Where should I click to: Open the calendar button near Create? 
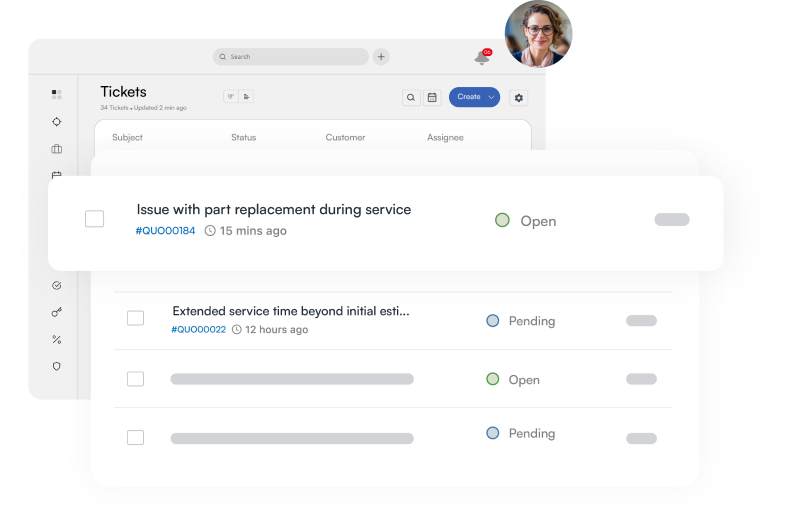432,98
